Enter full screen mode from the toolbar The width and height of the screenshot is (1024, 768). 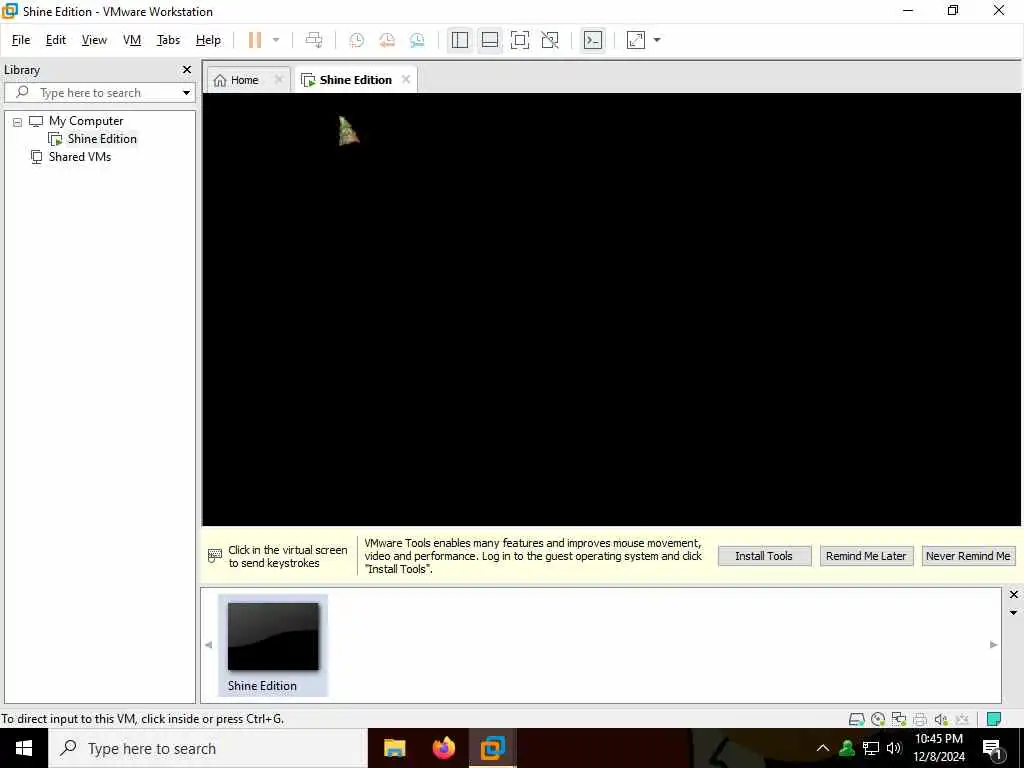(520, 40)
